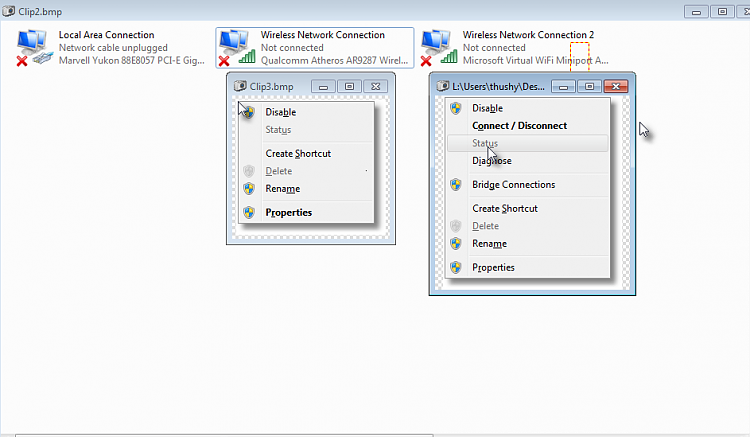Select Create Shortcut in the Clip3.bmp menu

pyautogui.click(x=298, y=153)
